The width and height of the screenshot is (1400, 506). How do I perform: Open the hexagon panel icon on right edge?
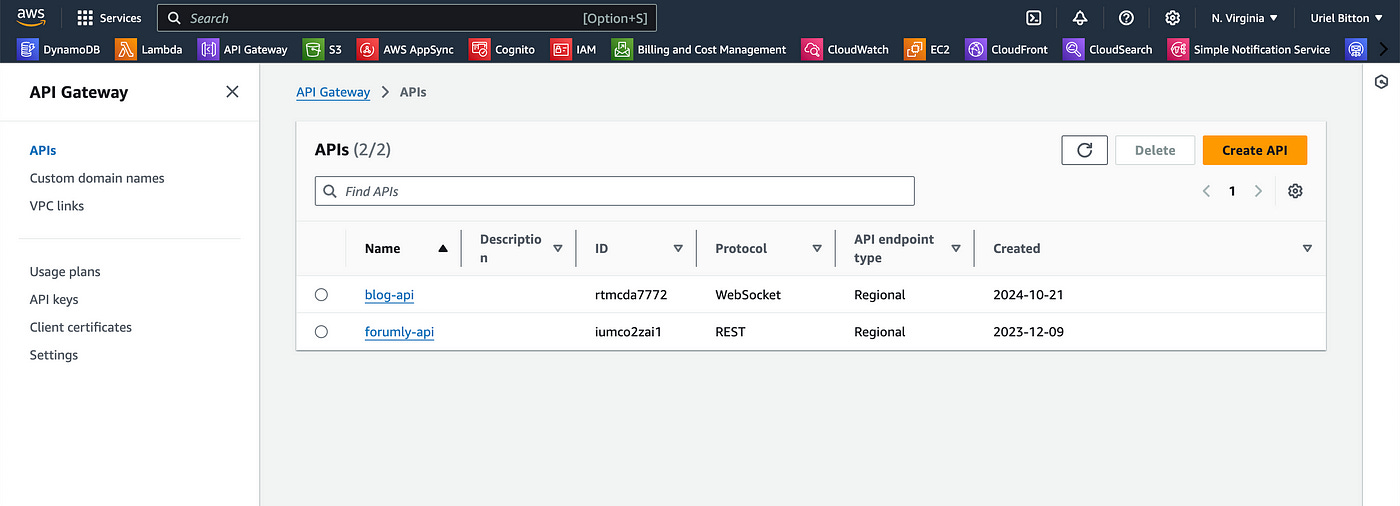point(1381,82)
